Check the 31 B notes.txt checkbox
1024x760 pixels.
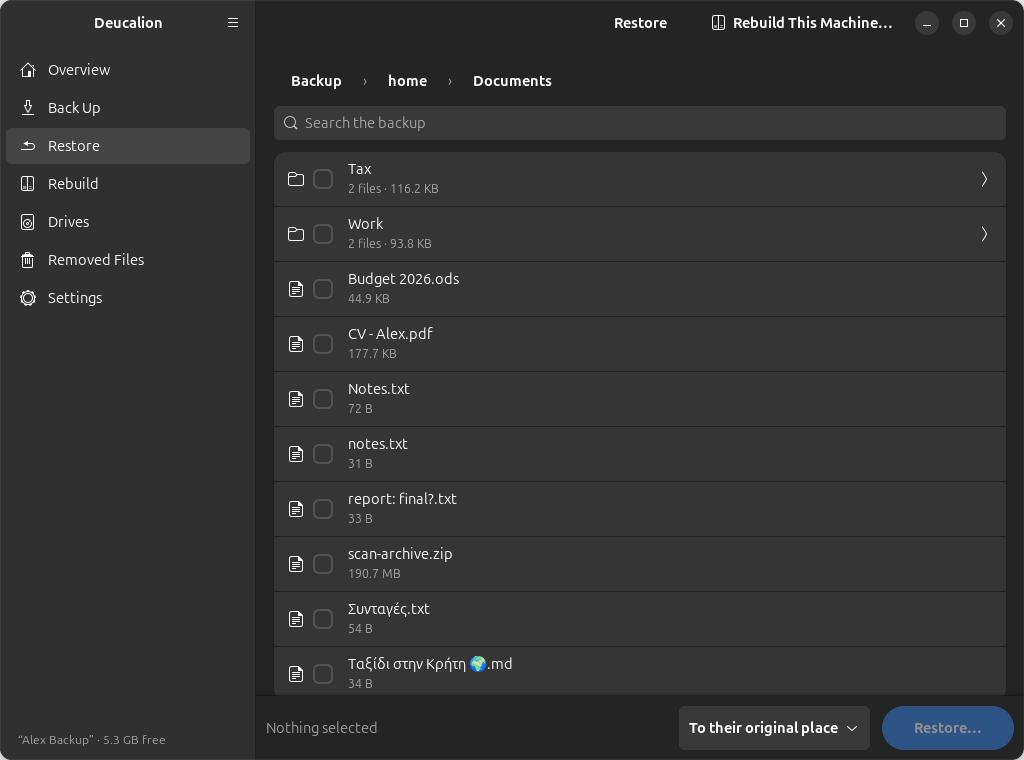tap(323, 454)
